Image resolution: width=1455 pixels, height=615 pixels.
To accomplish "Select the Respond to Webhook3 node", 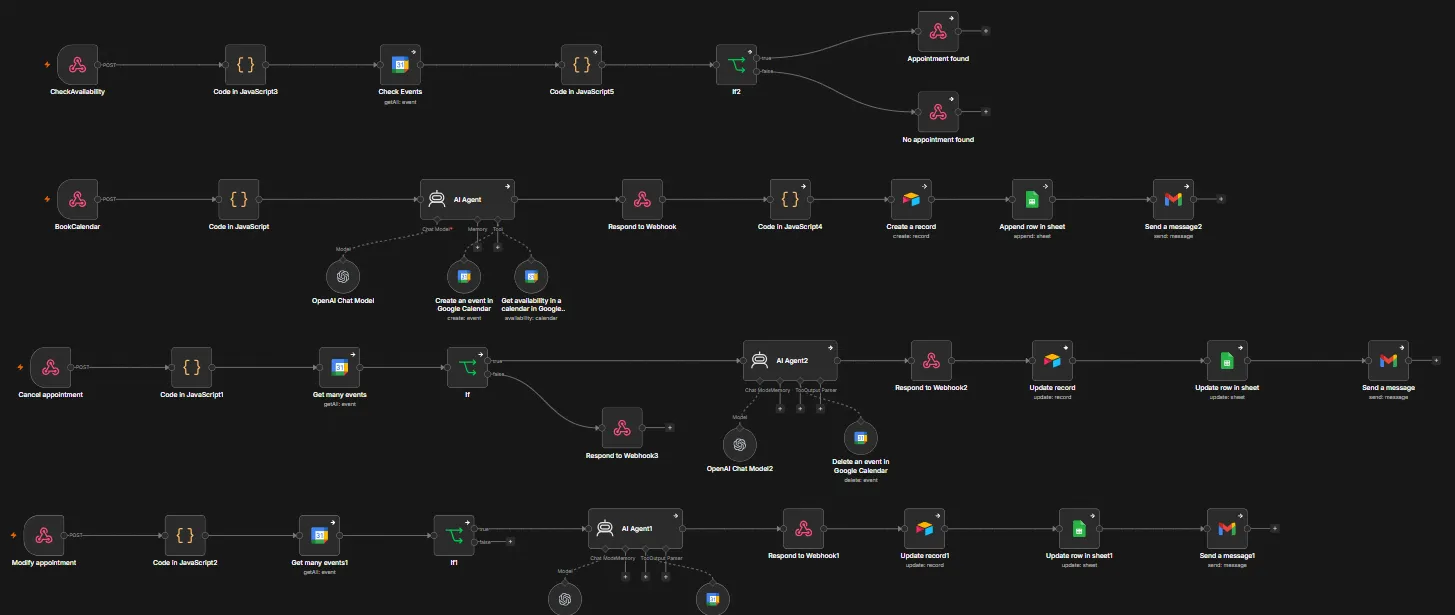I will [621, 427].
